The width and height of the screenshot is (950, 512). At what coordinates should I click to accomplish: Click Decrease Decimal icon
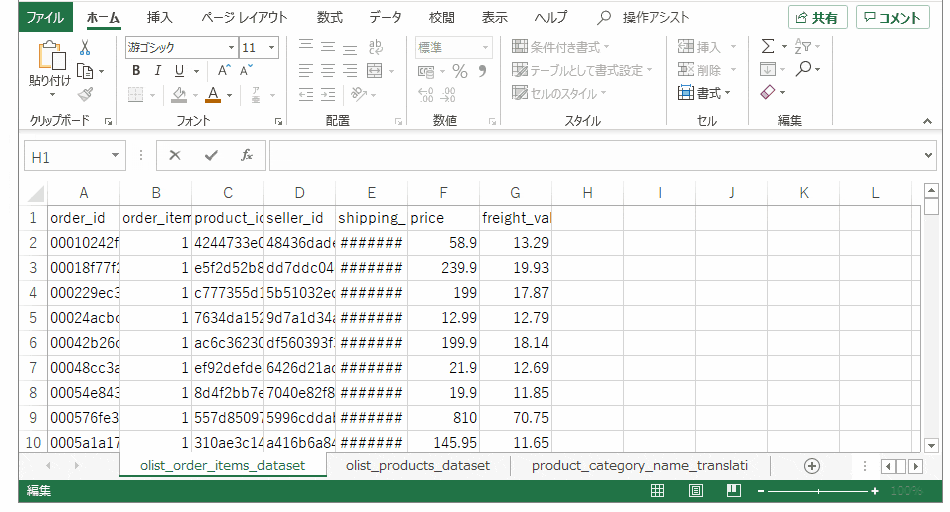point(448,95)
